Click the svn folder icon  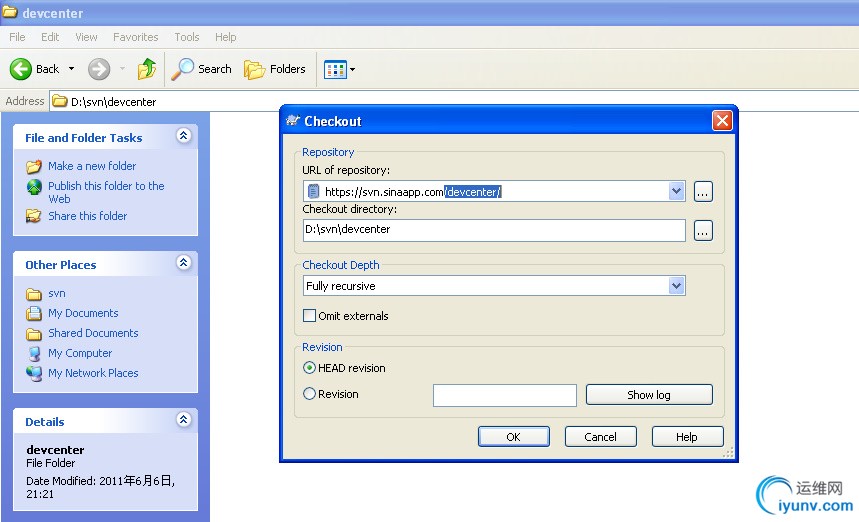click(x=34, y=295)
